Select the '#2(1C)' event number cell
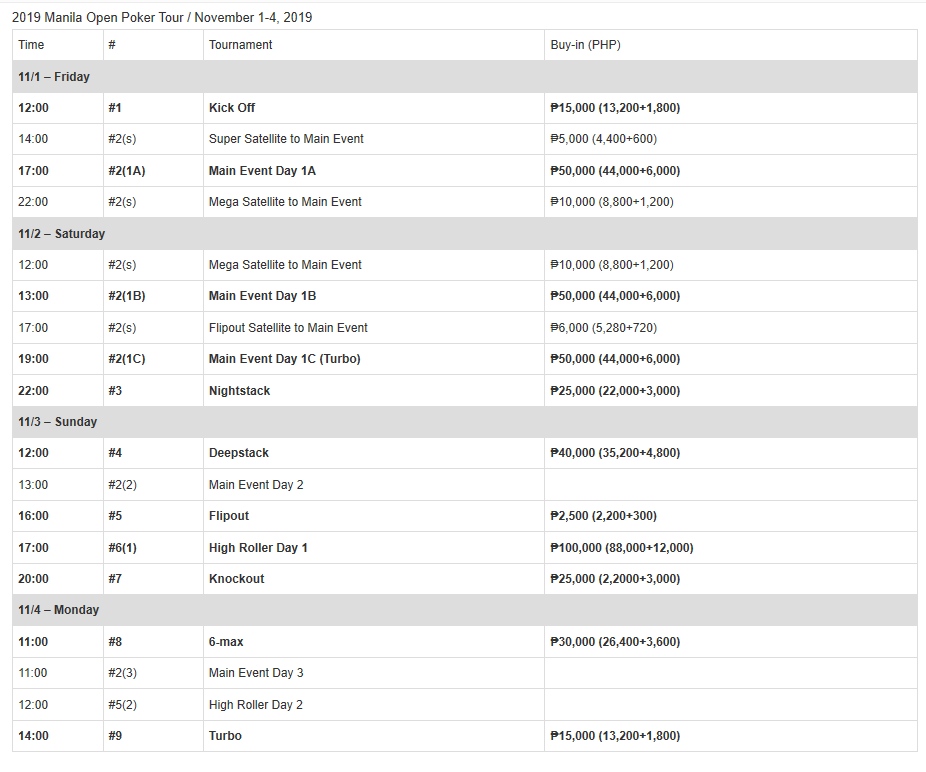This screenshot has width=926, height=772. click(154, 359)
